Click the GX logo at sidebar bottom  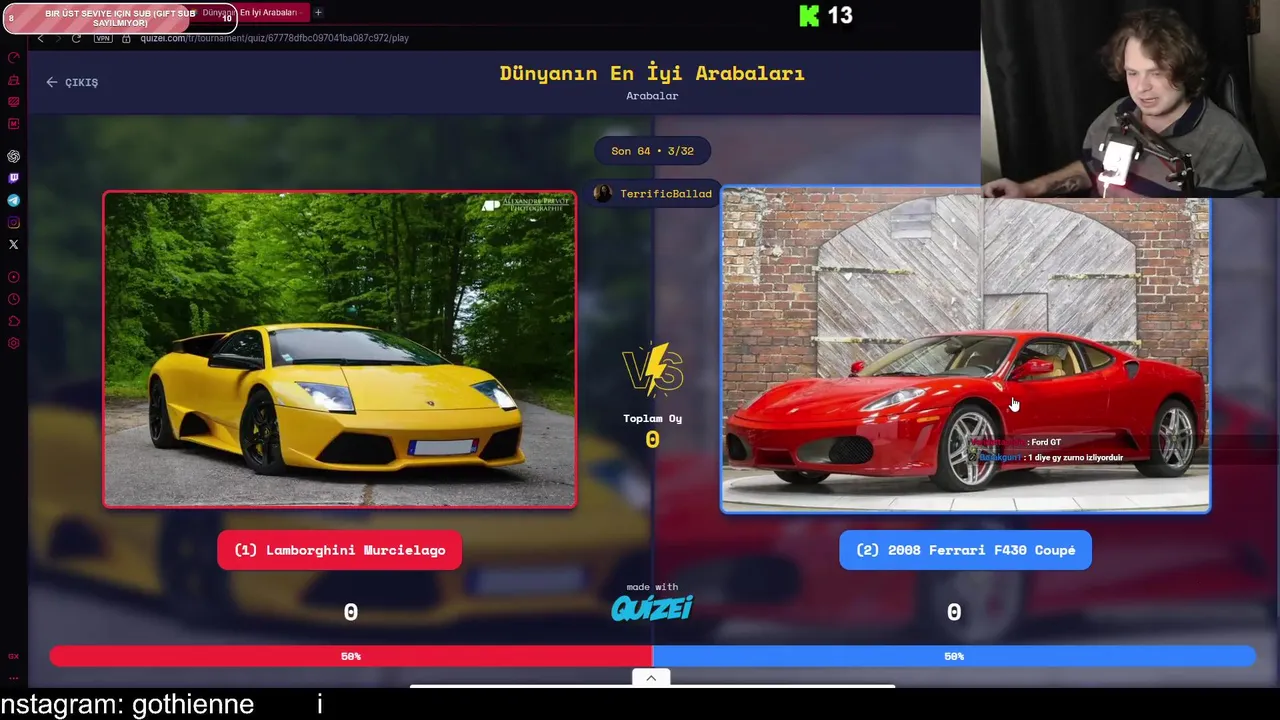click(13, 656)
